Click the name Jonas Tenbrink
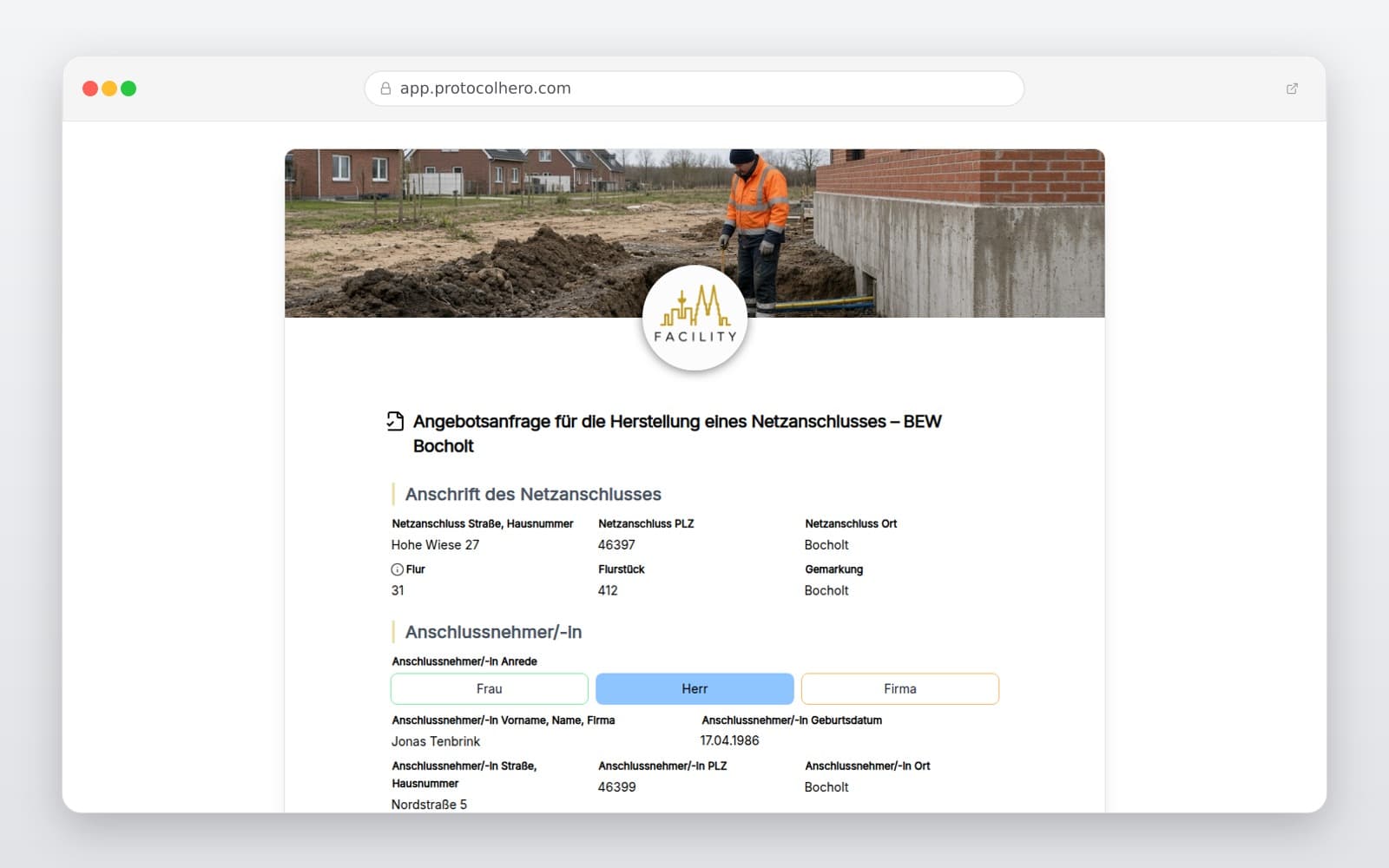1389x868 pixels. pyautogui.click(x=436, y=741)
